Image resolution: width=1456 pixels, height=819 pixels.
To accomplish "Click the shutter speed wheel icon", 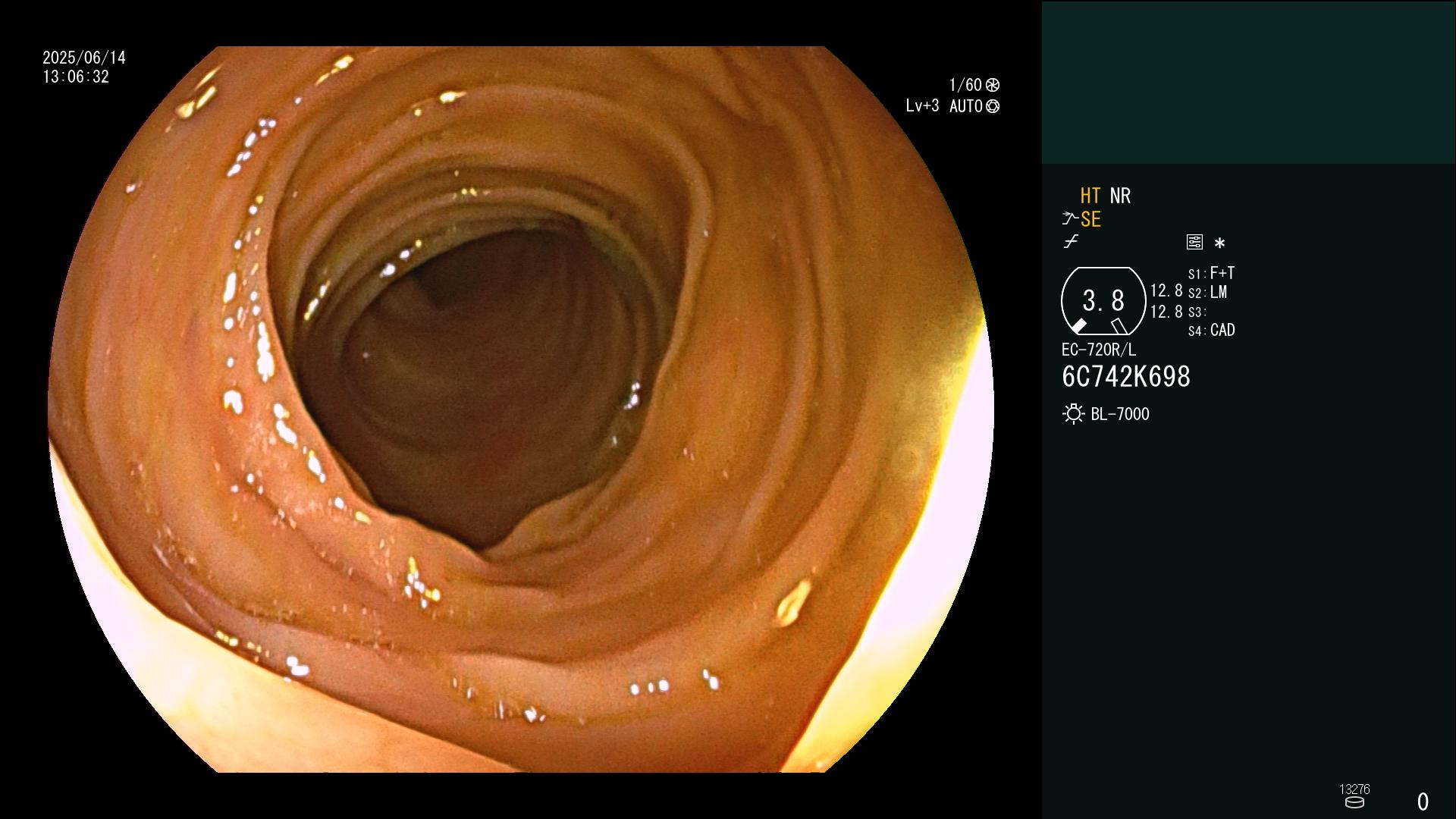I will (x=993, y=85).
